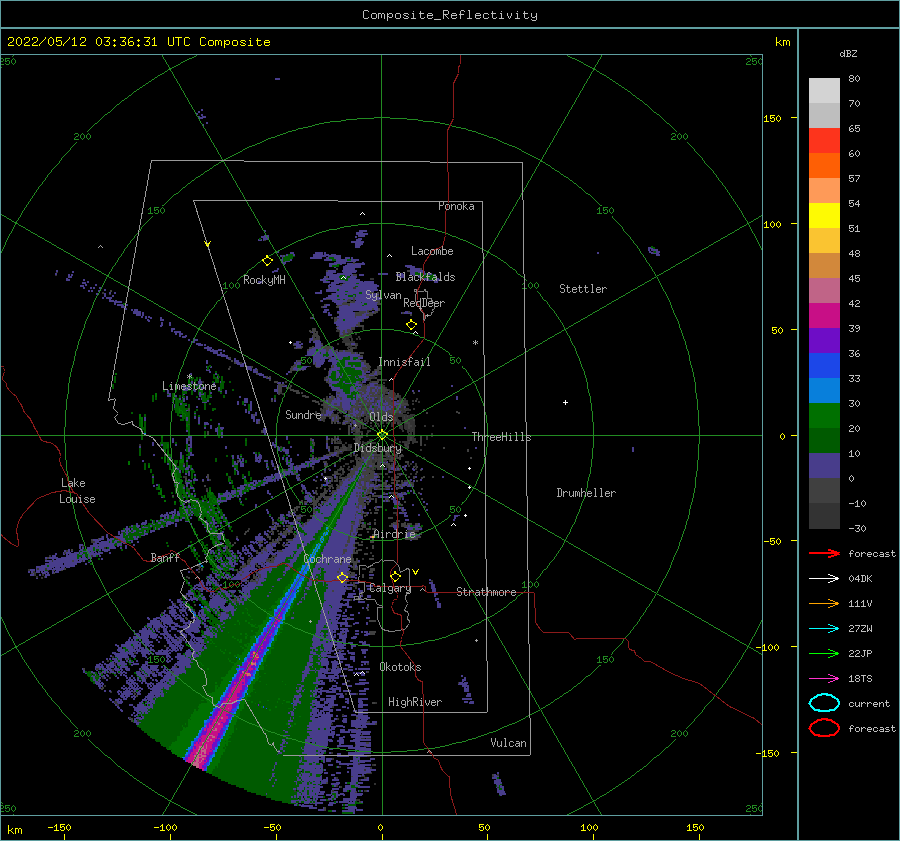
Task: Click the Innisfail label
Action: pyautogui.click(x=404, y=362)
